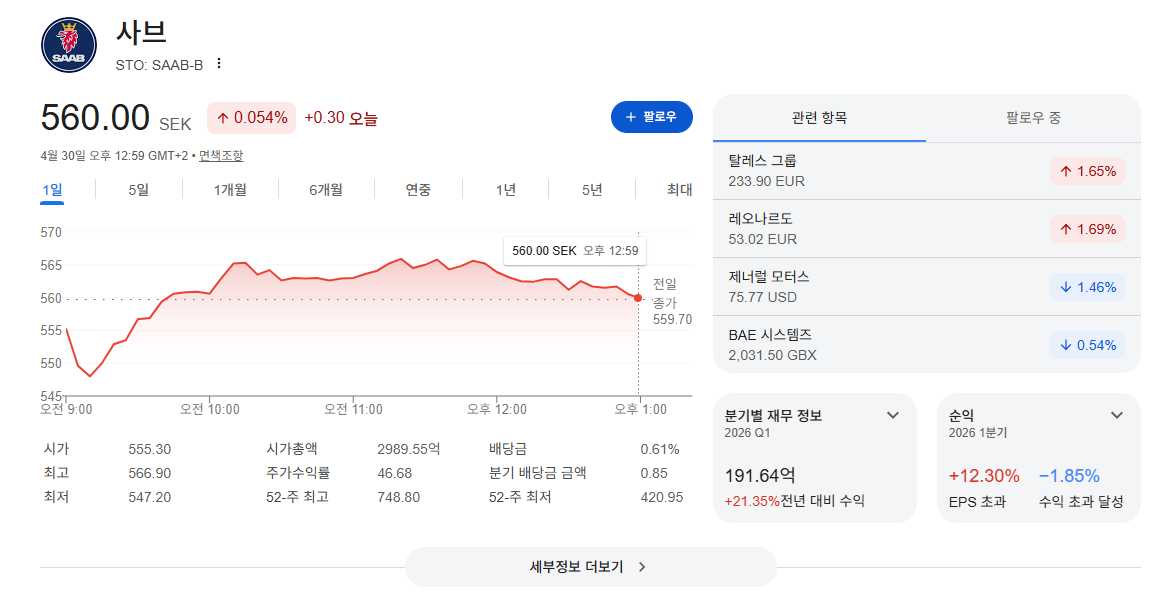Open the 면책조항 disclaimer link

(221, 156)
